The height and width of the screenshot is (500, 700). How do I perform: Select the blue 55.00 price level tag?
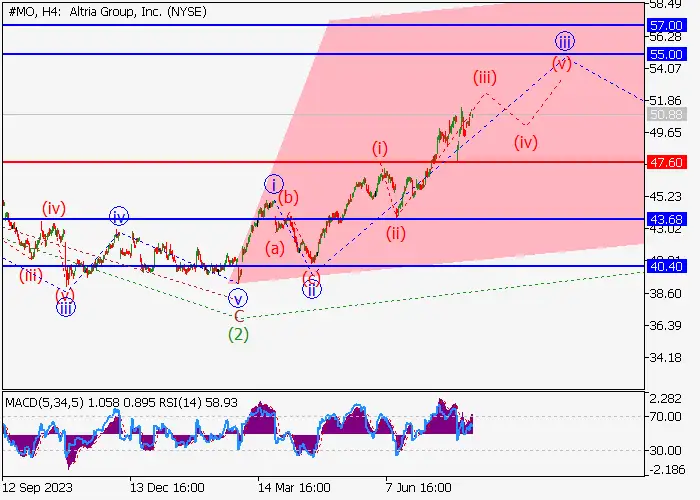[x=666, y=54]
